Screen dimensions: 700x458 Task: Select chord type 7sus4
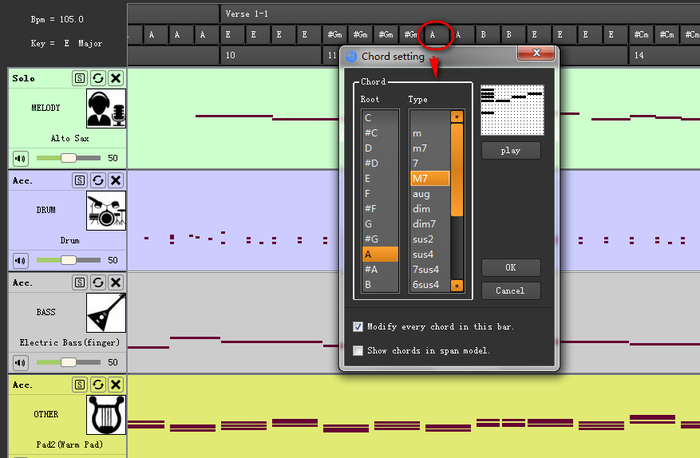(x=430, y=270)
